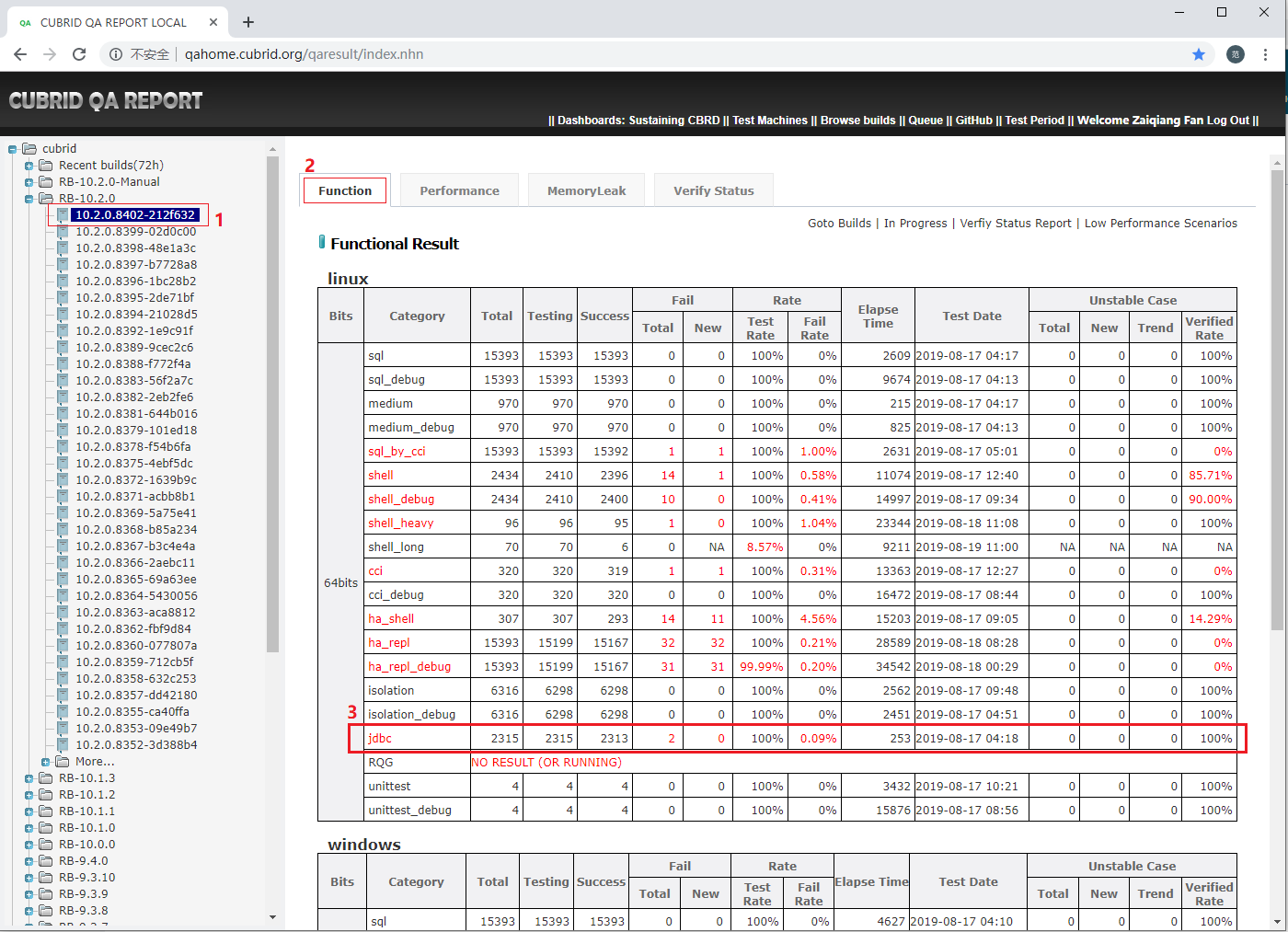The image size is (1288, 932).
Task: Click the Recent builds(72h) folder icon
Action: click(46, 165)
